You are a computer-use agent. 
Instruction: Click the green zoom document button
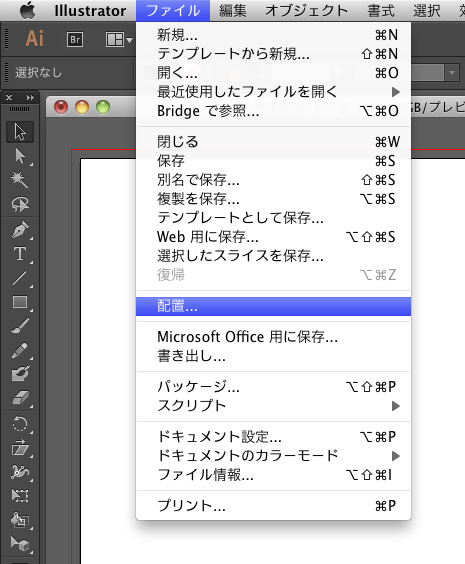click(x=103, y=107)
